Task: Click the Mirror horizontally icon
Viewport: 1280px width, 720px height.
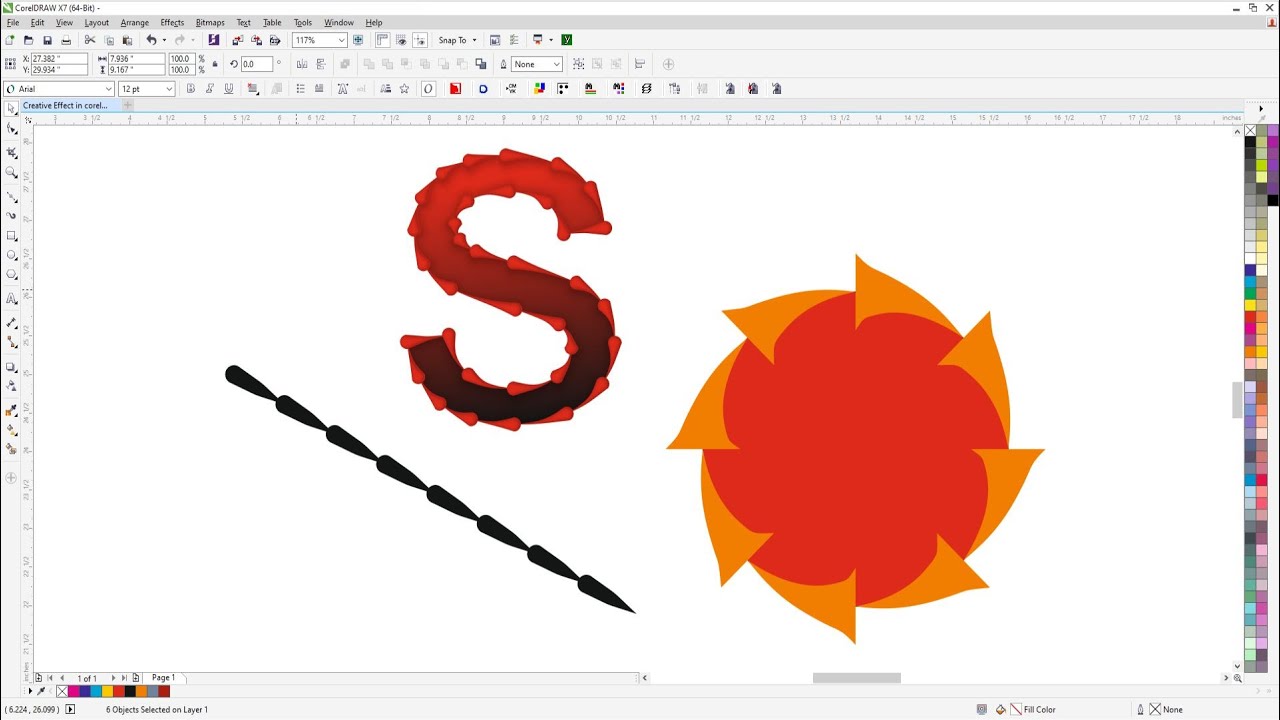Action: click(301, 64)
